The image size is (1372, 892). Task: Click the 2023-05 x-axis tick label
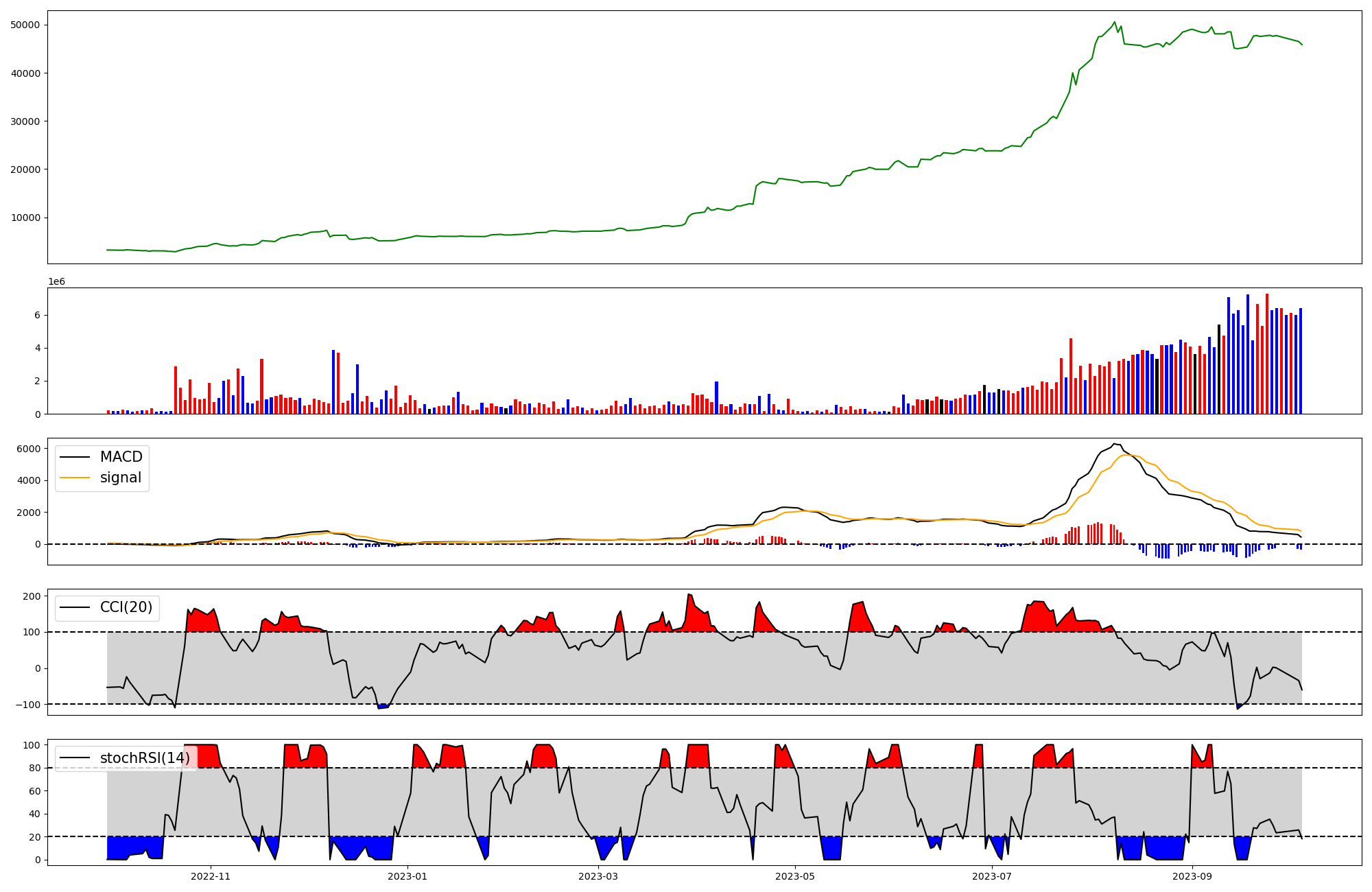pyautogui.click(x=796, y=876)
